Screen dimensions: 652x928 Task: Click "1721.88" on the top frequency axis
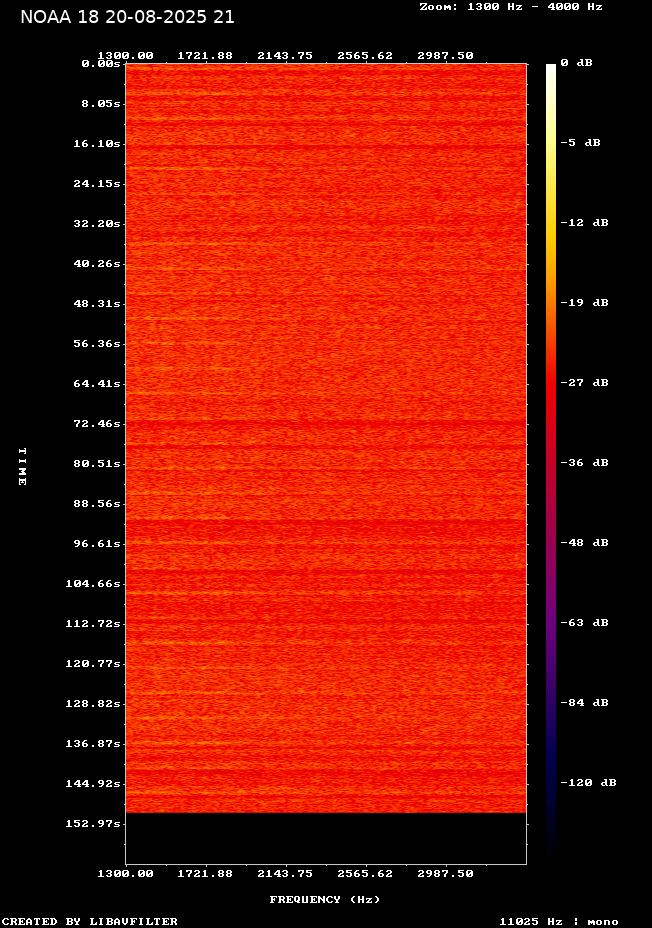[x=205, y=56]
